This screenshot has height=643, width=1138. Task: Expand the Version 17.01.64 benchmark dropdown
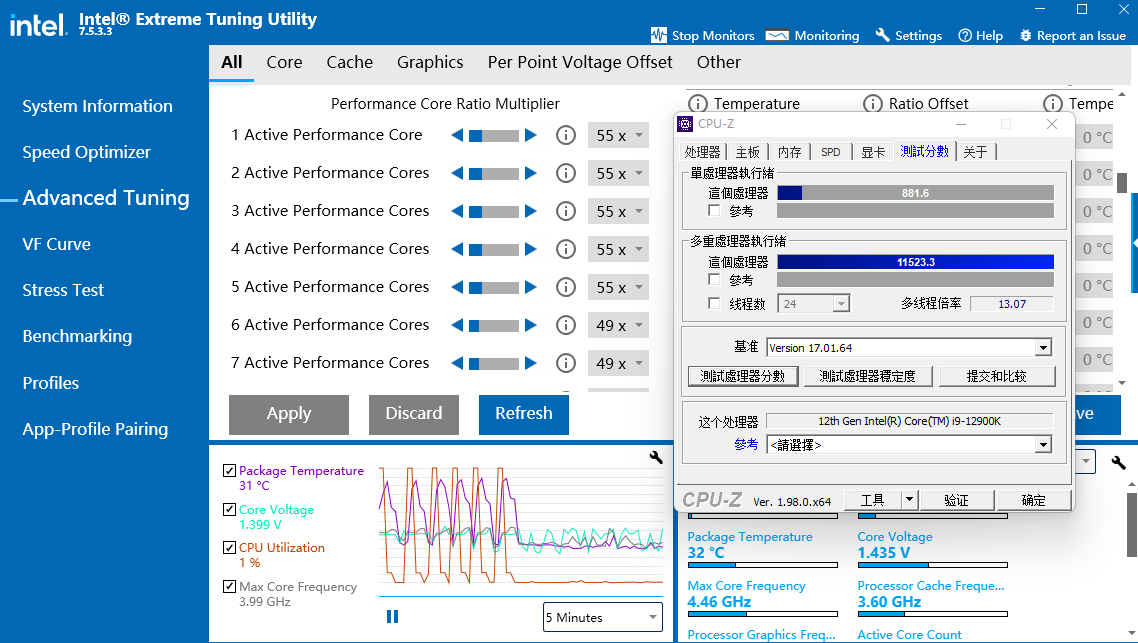pyautogui.click(x=1043, y=348)
